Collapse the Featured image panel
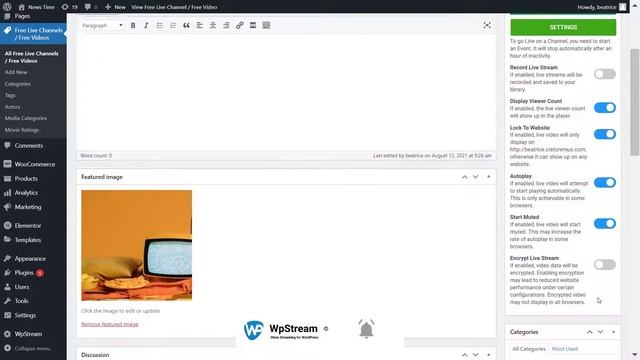This screenshot has height=360, width=640. pyautogui.click(x=489, y=177)
